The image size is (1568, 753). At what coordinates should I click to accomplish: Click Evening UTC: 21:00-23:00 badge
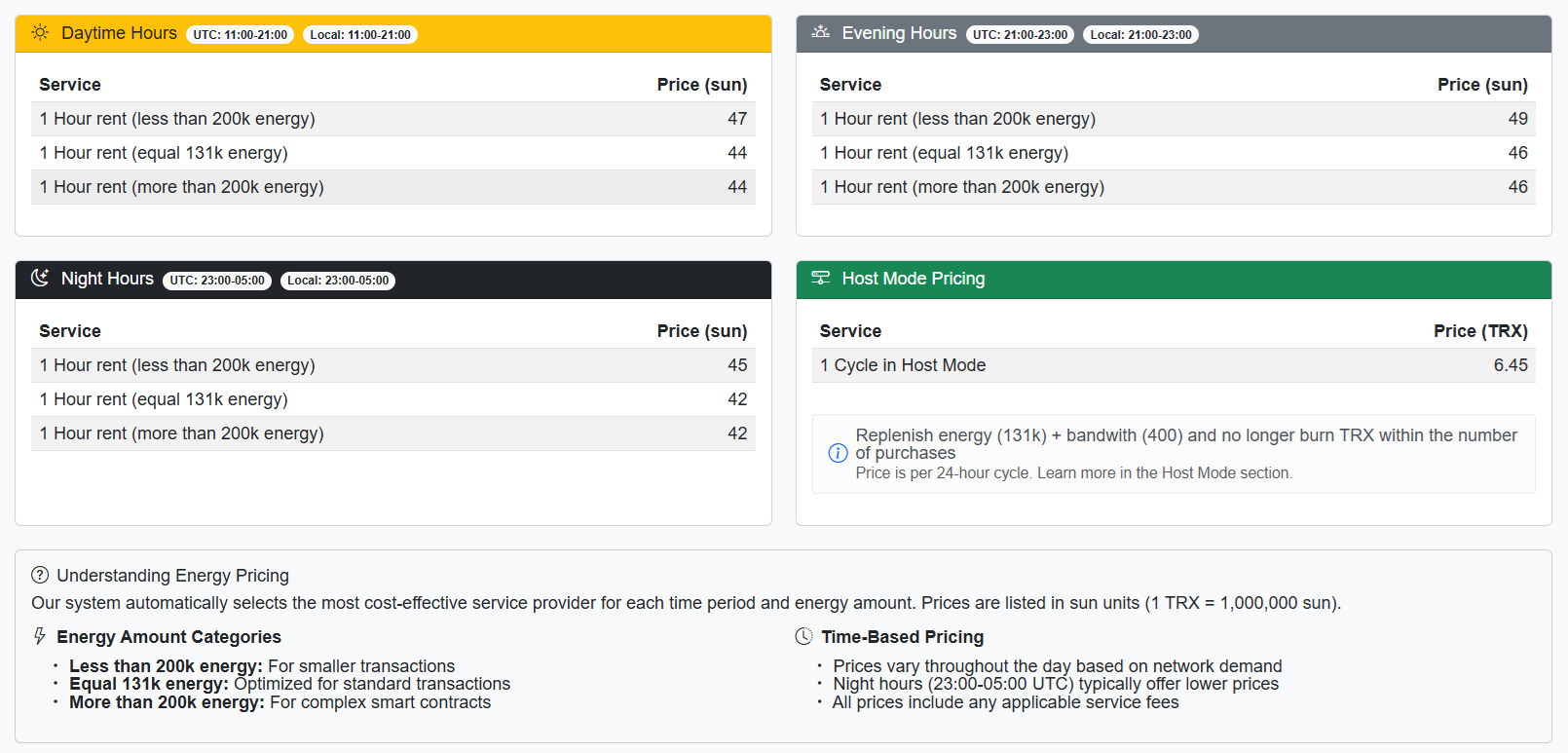coord(1021,35)
